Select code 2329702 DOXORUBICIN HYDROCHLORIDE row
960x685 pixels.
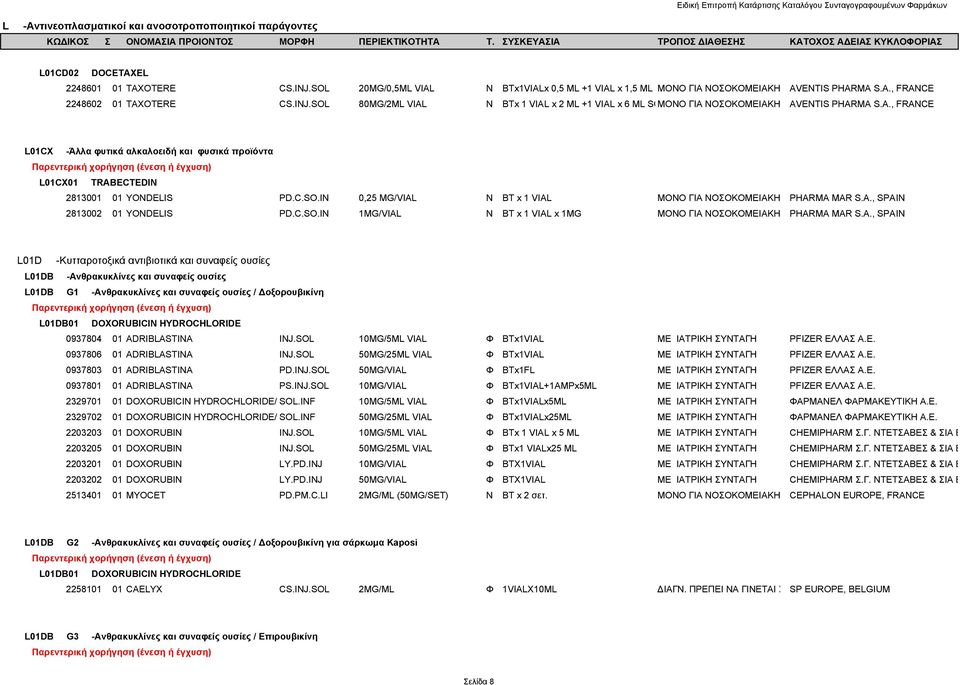click(x=84, y=417)
